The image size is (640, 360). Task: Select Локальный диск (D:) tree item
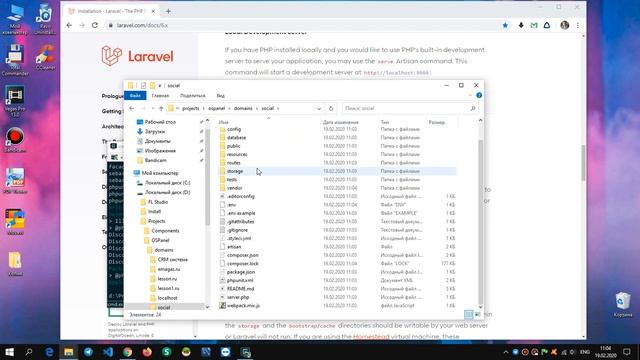pyautogui.click(x=167, y=192)
